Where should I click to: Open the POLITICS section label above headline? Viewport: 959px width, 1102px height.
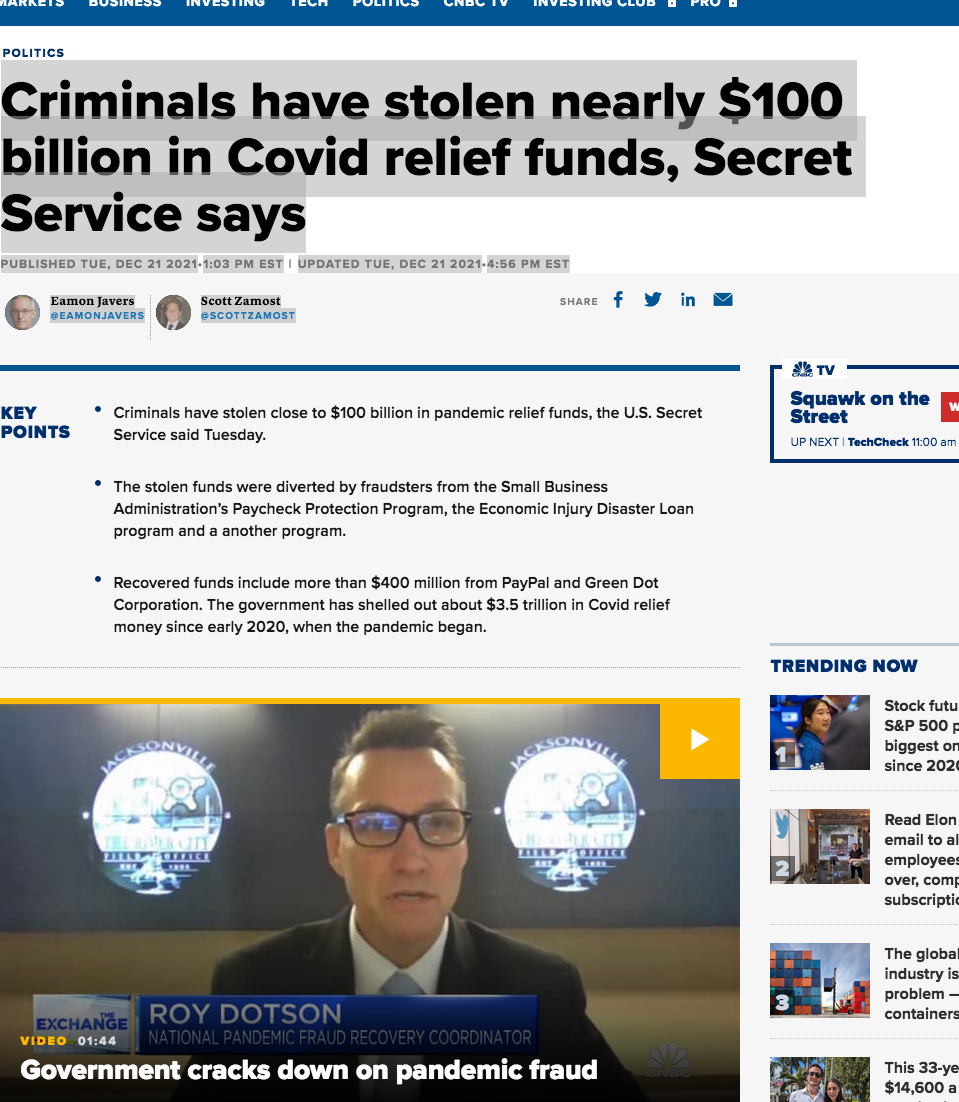33,53
